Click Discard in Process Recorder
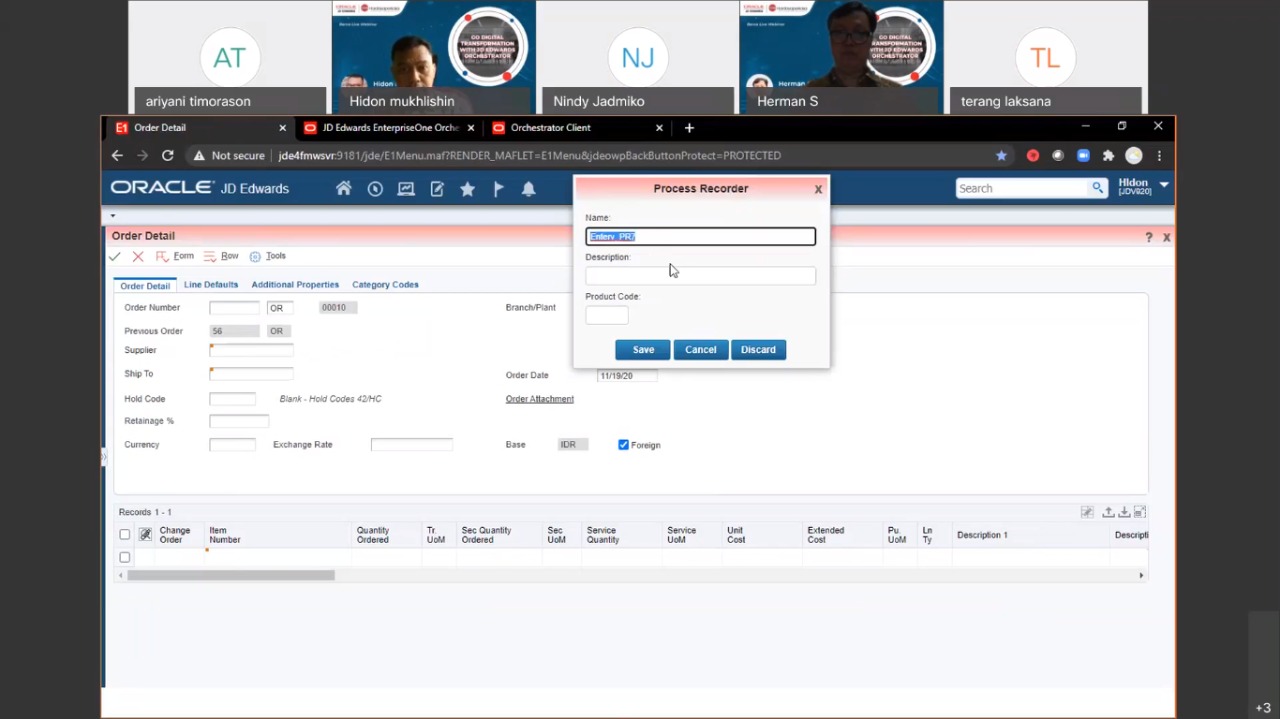The width and height of the screenshot is (1280, 719). point(758,350)
